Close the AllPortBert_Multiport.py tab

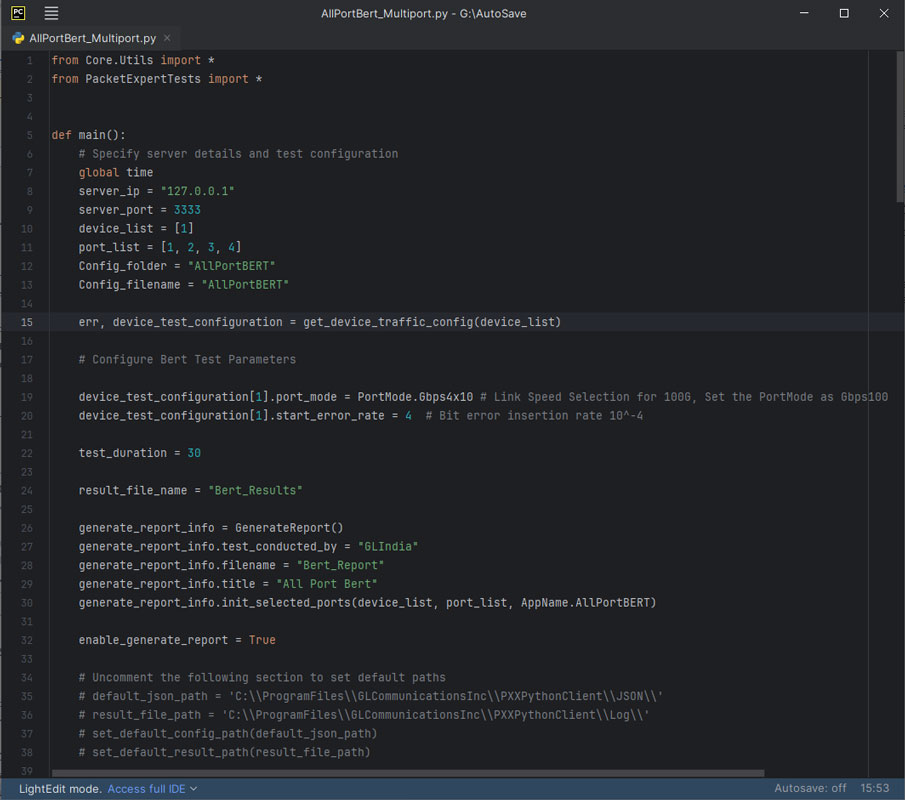(167, 38)
